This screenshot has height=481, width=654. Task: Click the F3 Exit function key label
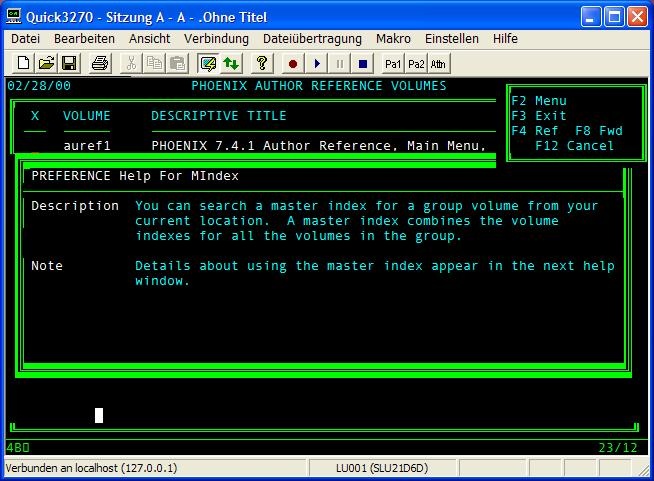[539, 116]
